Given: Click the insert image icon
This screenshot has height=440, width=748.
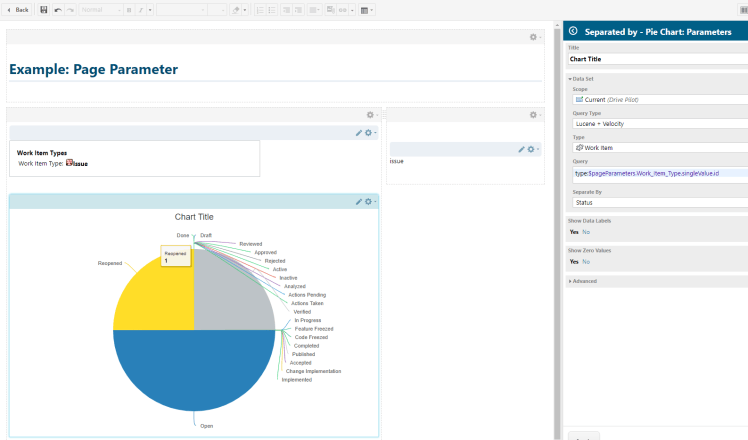Looking at the screenshot, I should (x=331, y=10).
